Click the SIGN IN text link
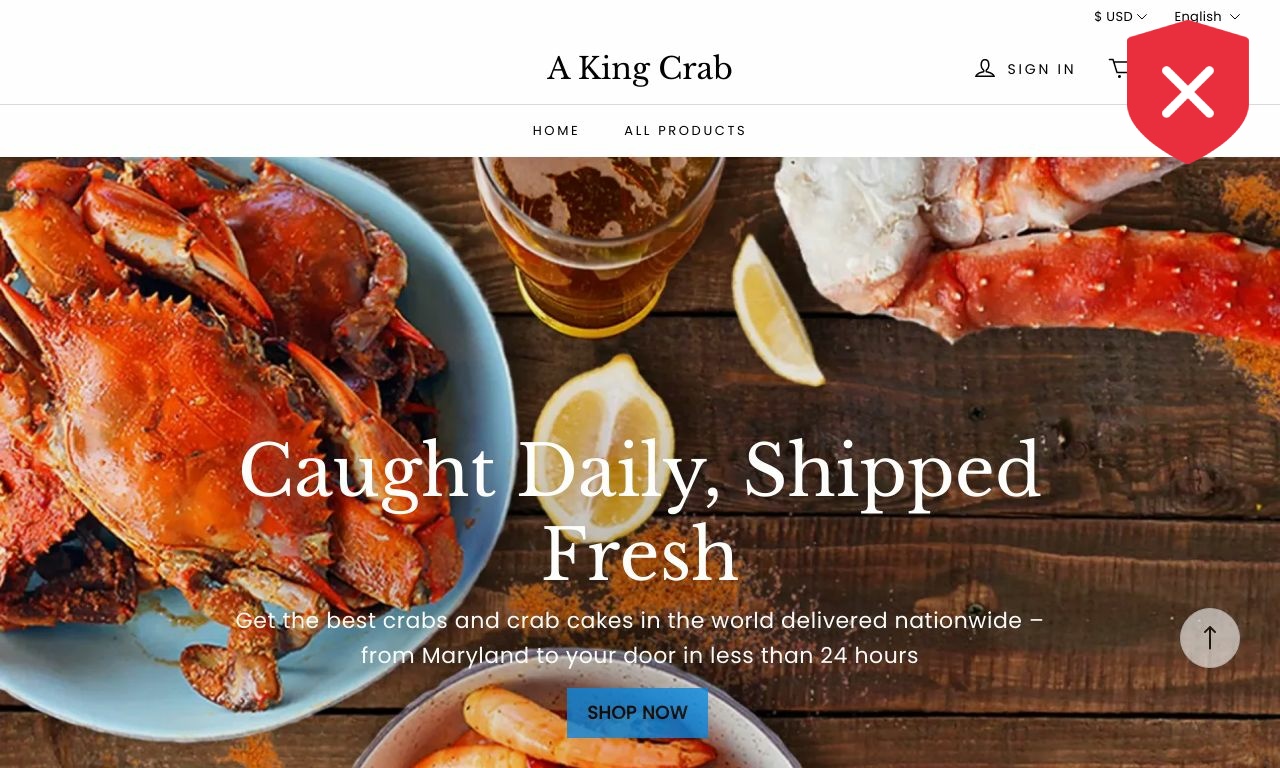 (1041, 69)
